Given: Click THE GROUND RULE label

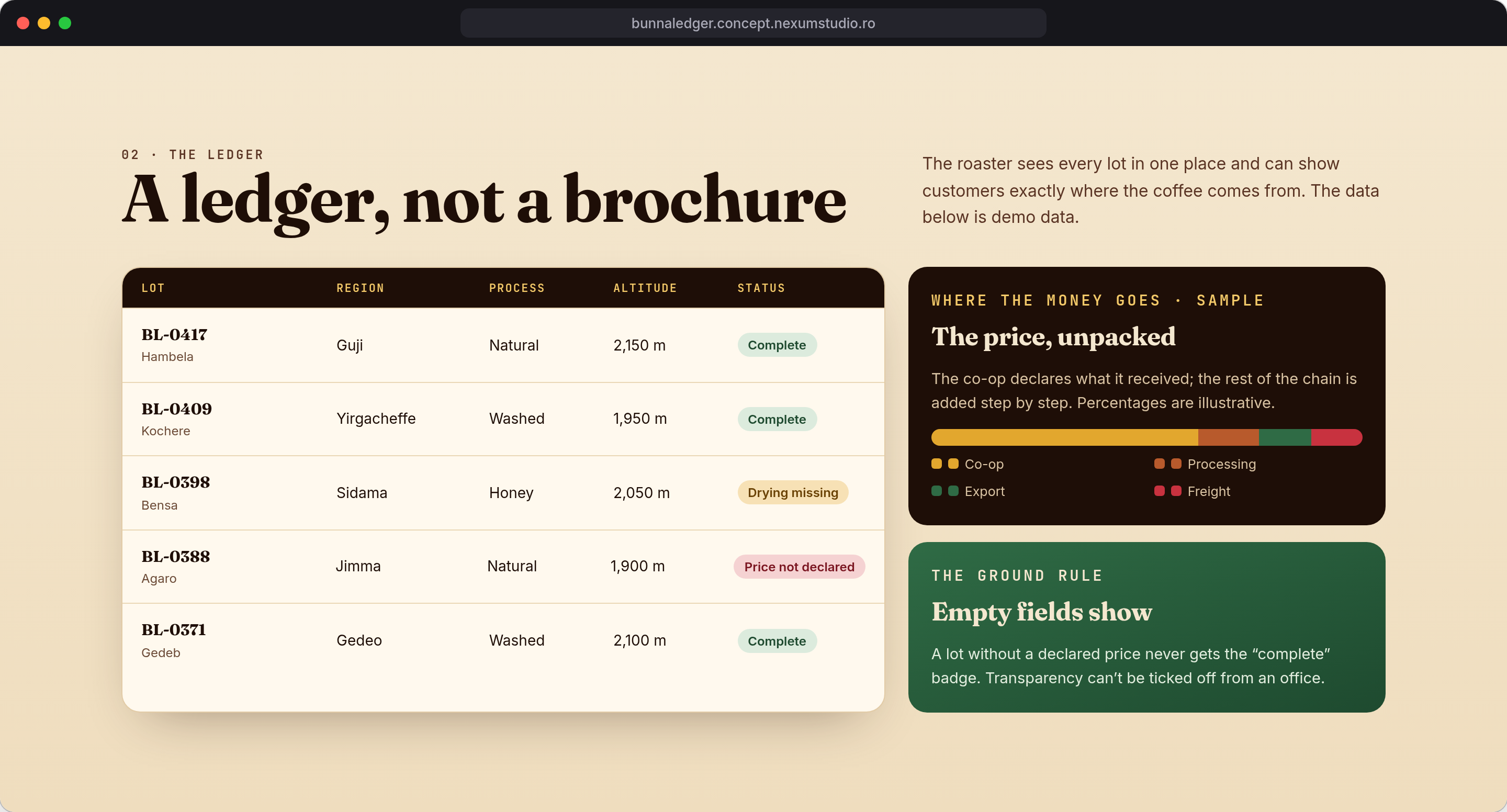Looking at the screenshot, I should coord(1017,576).
